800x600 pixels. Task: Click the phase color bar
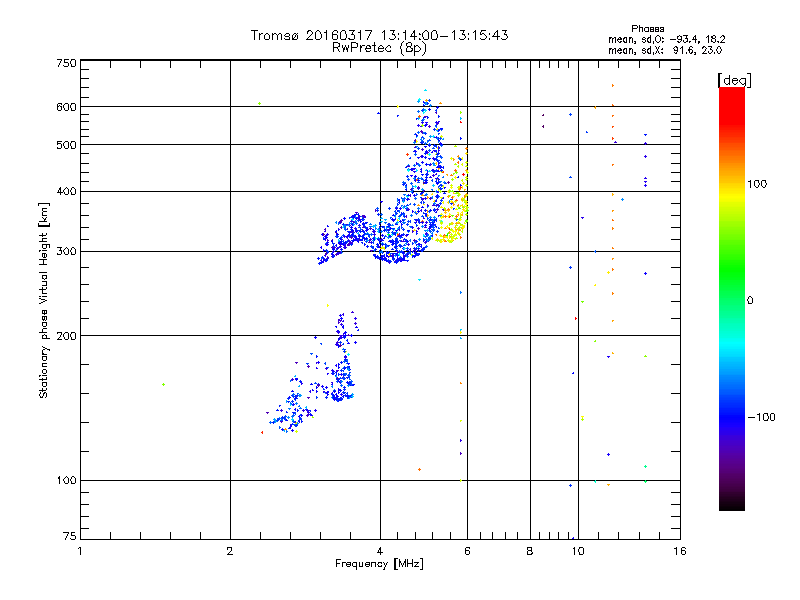tap(732, 298)
